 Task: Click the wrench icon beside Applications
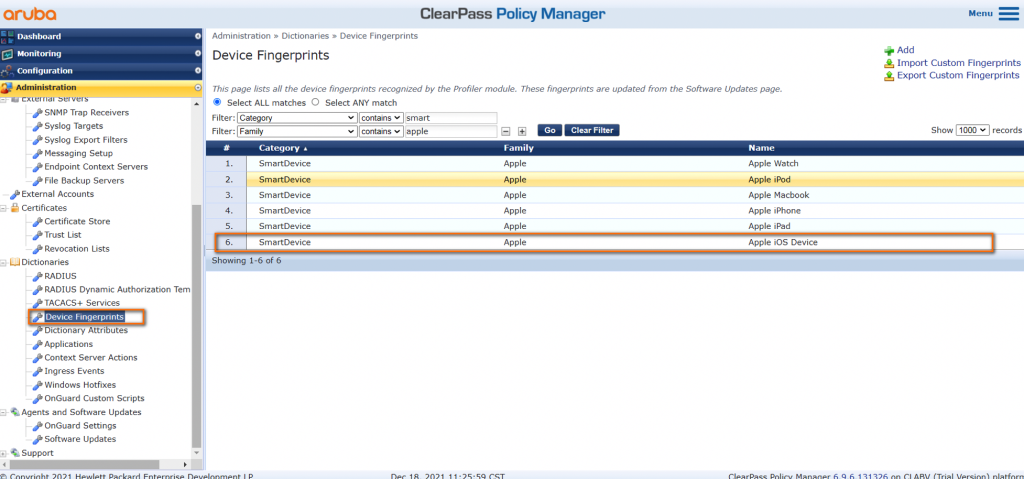[x=38, y=344]
